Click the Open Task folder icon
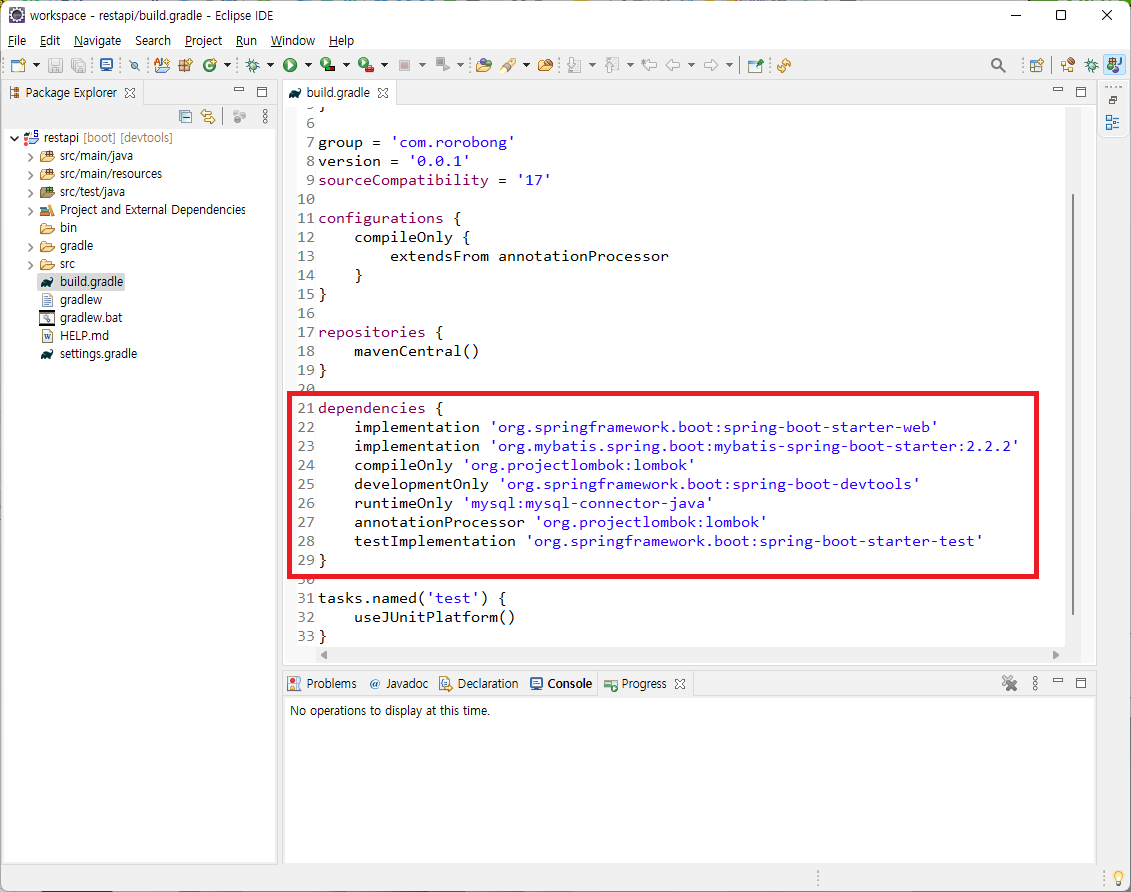Viewport: 1131px width, 892px height. (x=546, y=66)
